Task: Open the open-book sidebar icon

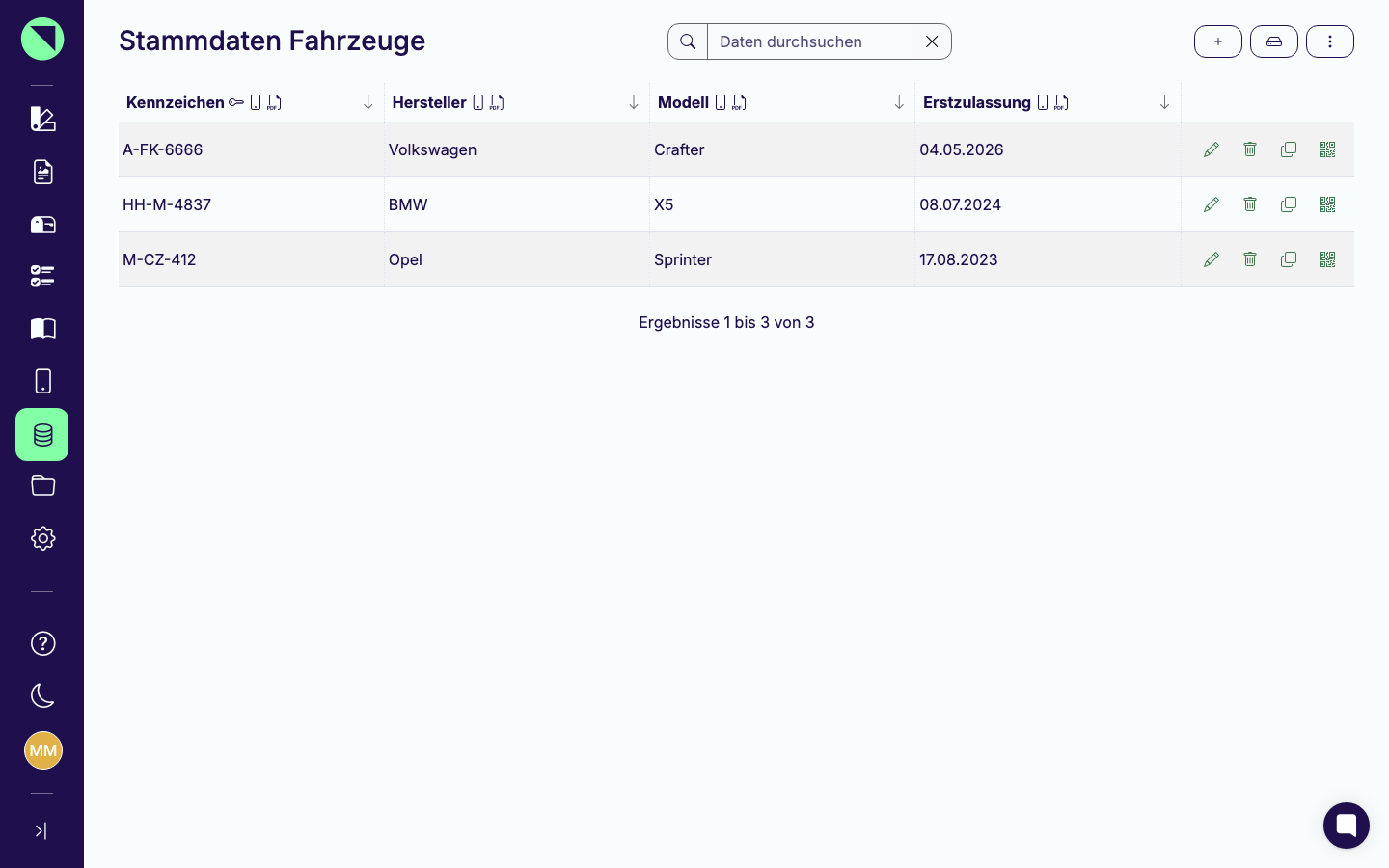Action: pyautogui.click(x=42, y=329)
